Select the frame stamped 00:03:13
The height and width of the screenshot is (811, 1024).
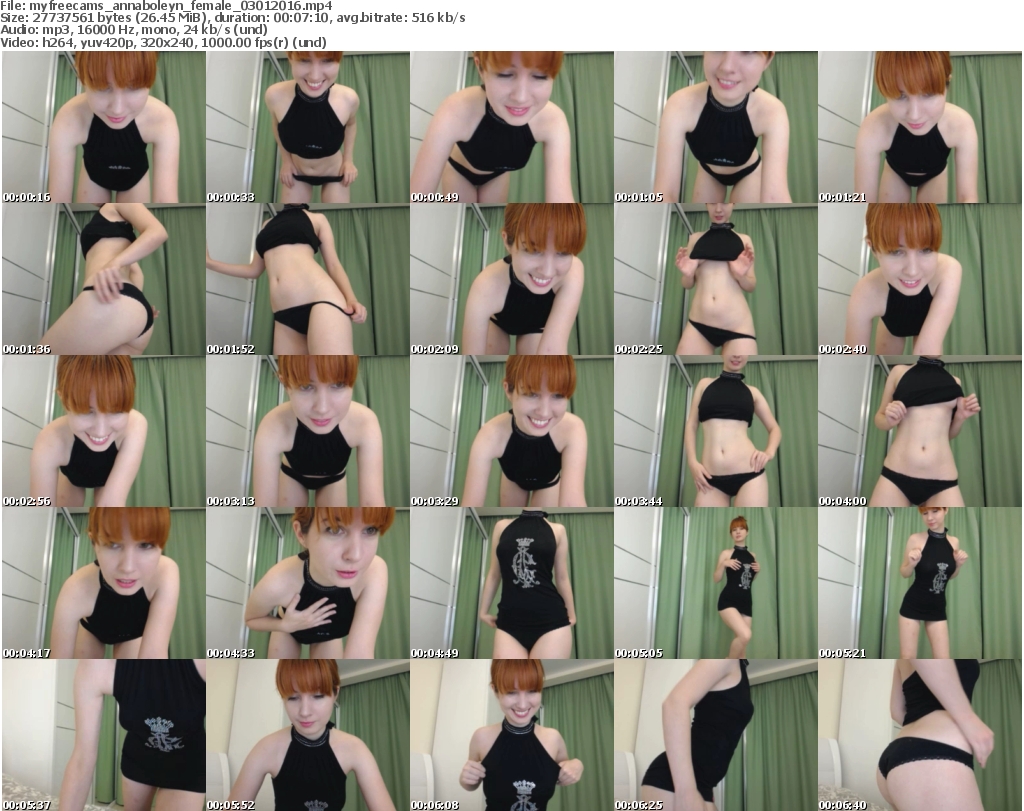tap(308, 432)
